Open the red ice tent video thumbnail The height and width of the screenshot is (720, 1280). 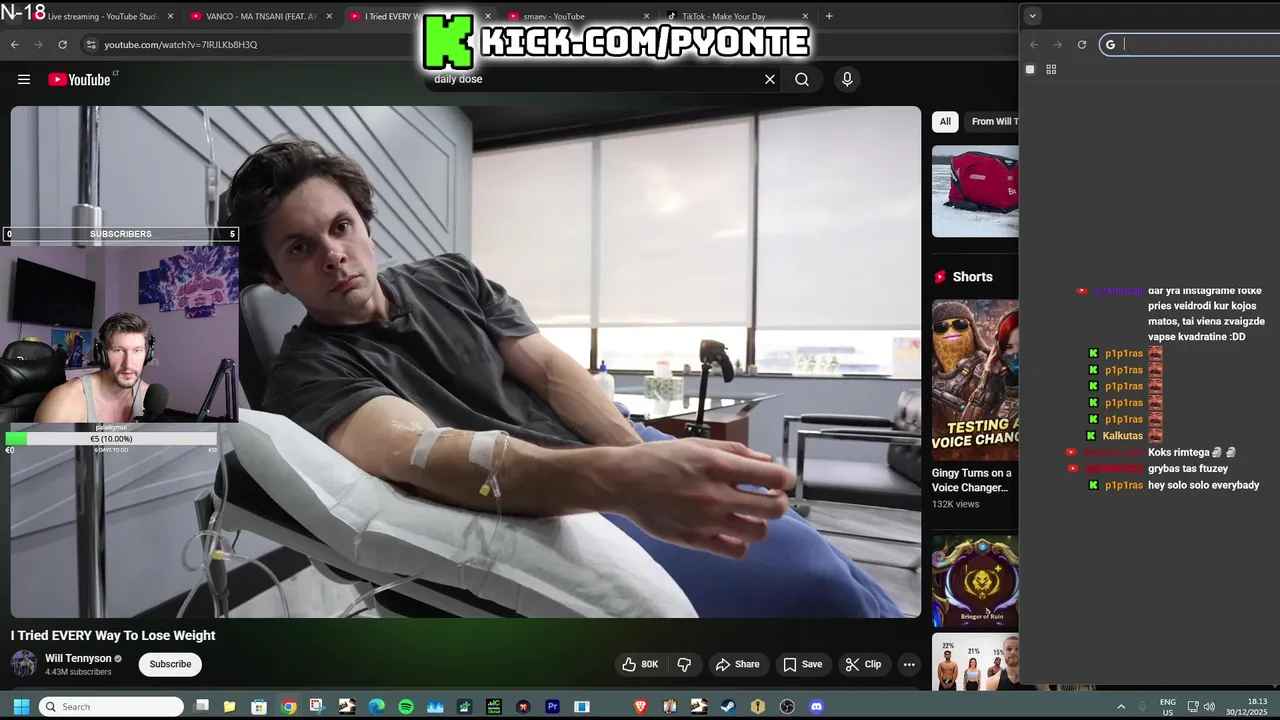975,191
